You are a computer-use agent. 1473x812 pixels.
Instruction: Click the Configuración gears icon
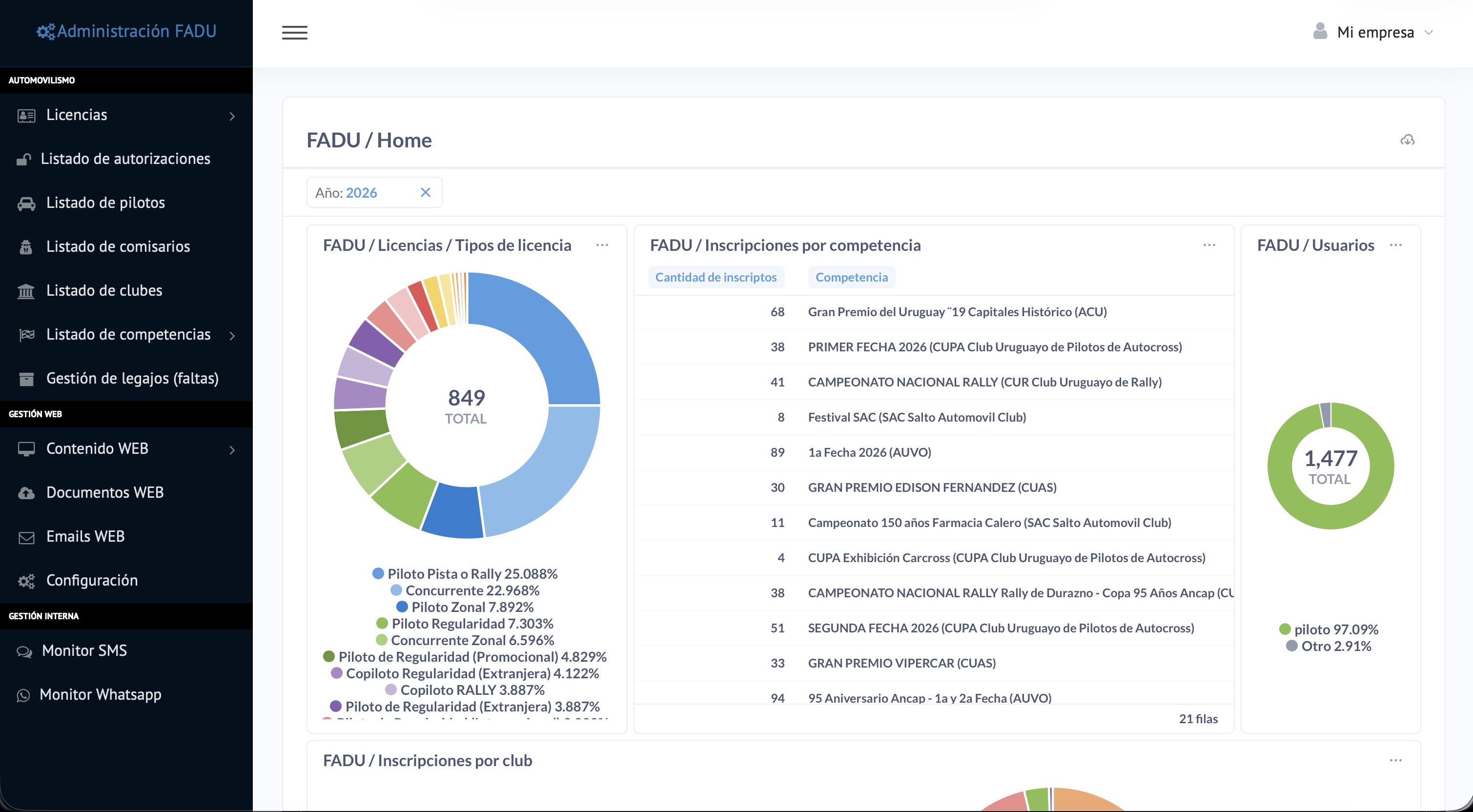point(26,581)
